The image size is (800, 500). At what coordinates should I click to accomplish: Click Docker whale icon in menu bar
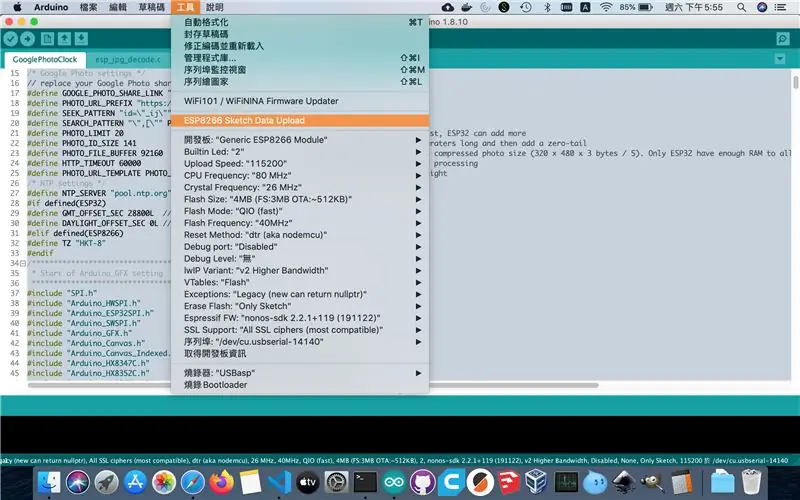coord(466,7)
